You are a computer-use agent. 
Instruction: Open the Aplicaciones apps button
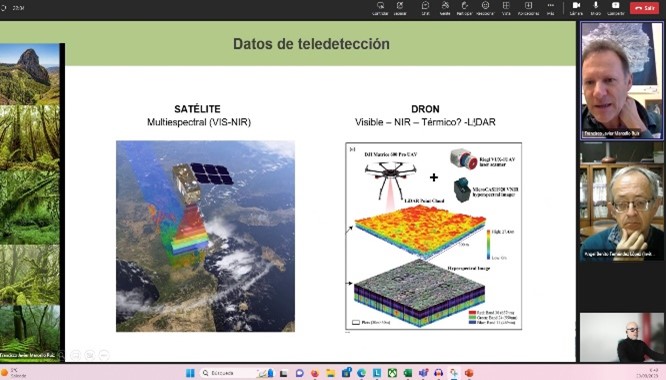pyautogui.click(x=528, y=8)
